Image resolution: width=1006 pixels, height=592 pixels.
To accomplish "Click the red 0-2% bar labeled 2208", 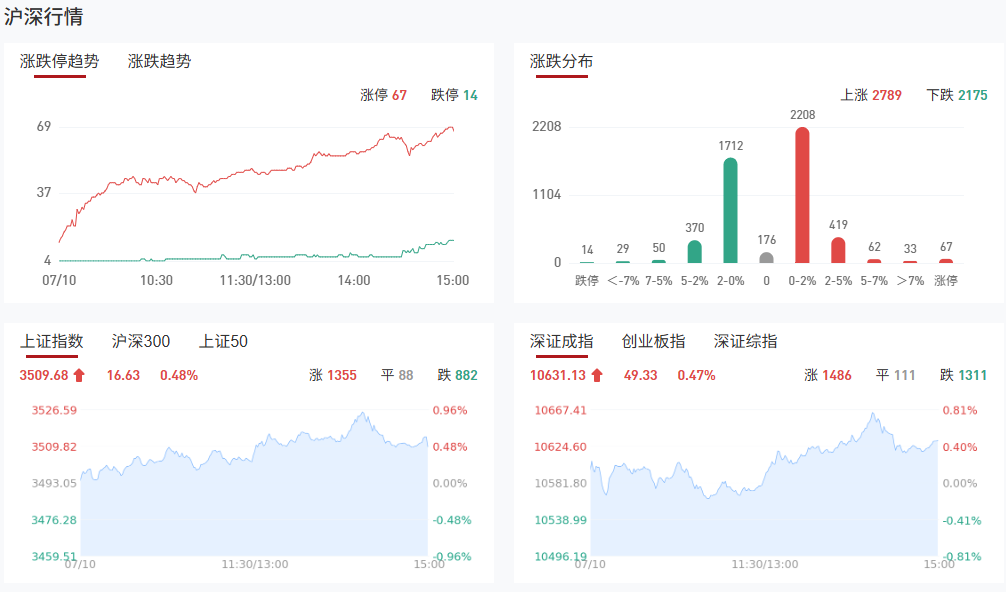I will coord(802,195).
